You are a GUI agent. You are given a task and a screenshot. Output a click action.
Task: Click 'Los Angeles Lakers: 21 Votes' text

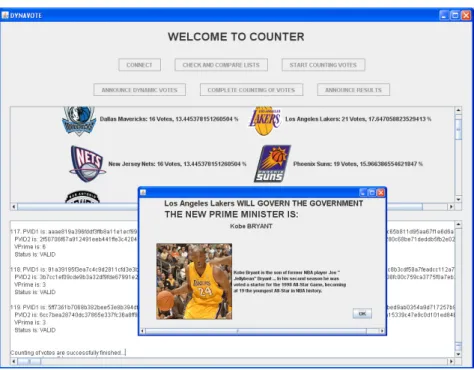(x=325, y=119)
